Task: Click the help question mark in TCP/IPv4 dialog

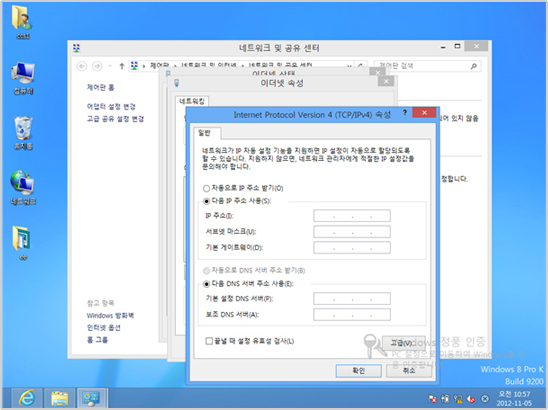Action: (x=405, y=113)
